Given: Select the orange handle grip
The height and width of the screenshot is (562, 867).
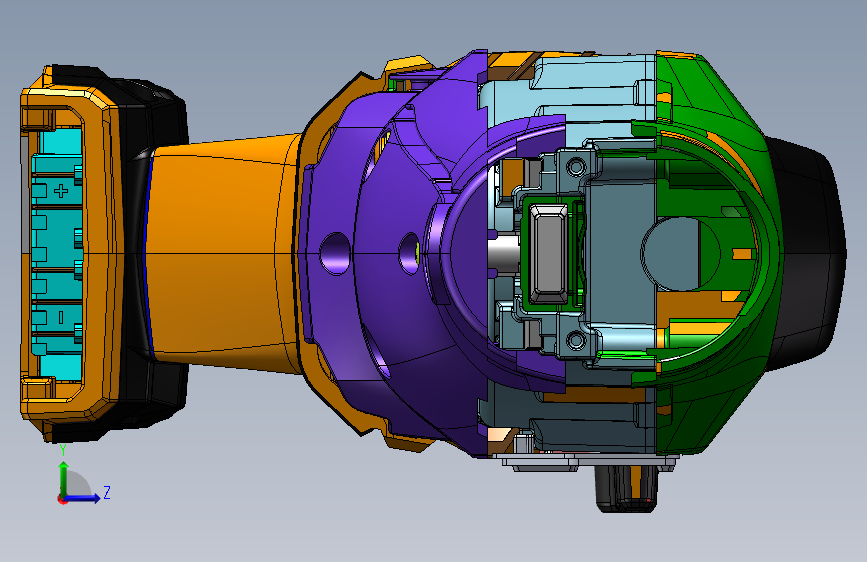Looking at the screenshot, I should tap(221, 252).
